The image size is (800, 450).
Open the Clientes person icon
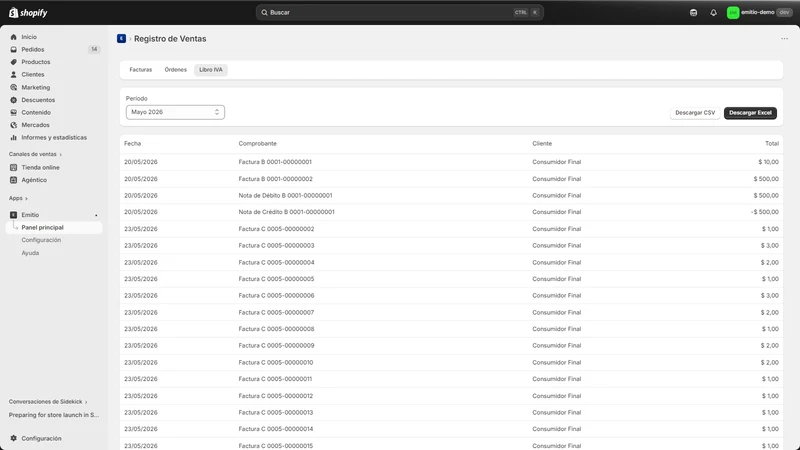14,74
